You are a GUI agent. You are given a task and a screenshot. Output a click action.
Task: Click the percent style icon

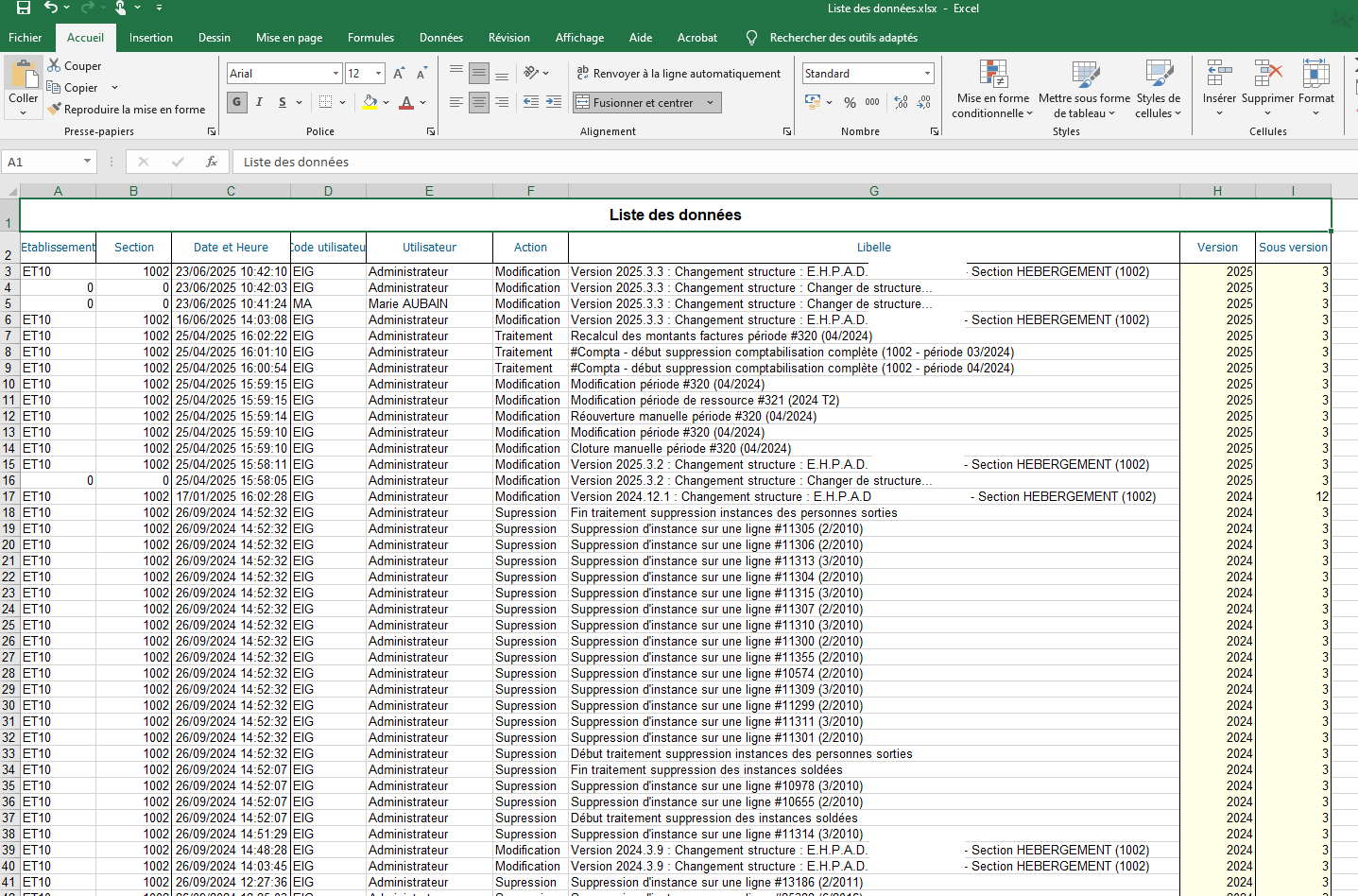tap(850, 102)
